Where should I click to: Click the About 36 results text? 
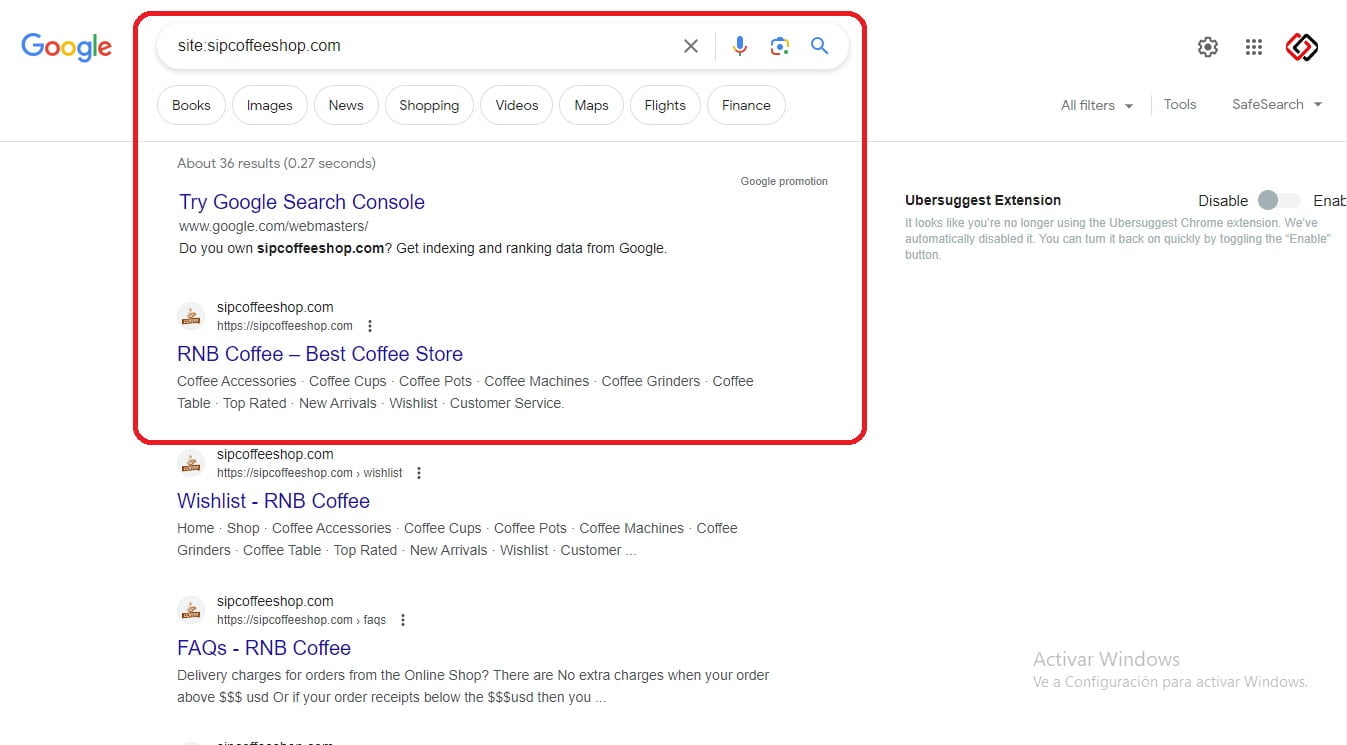click(276, 163)
